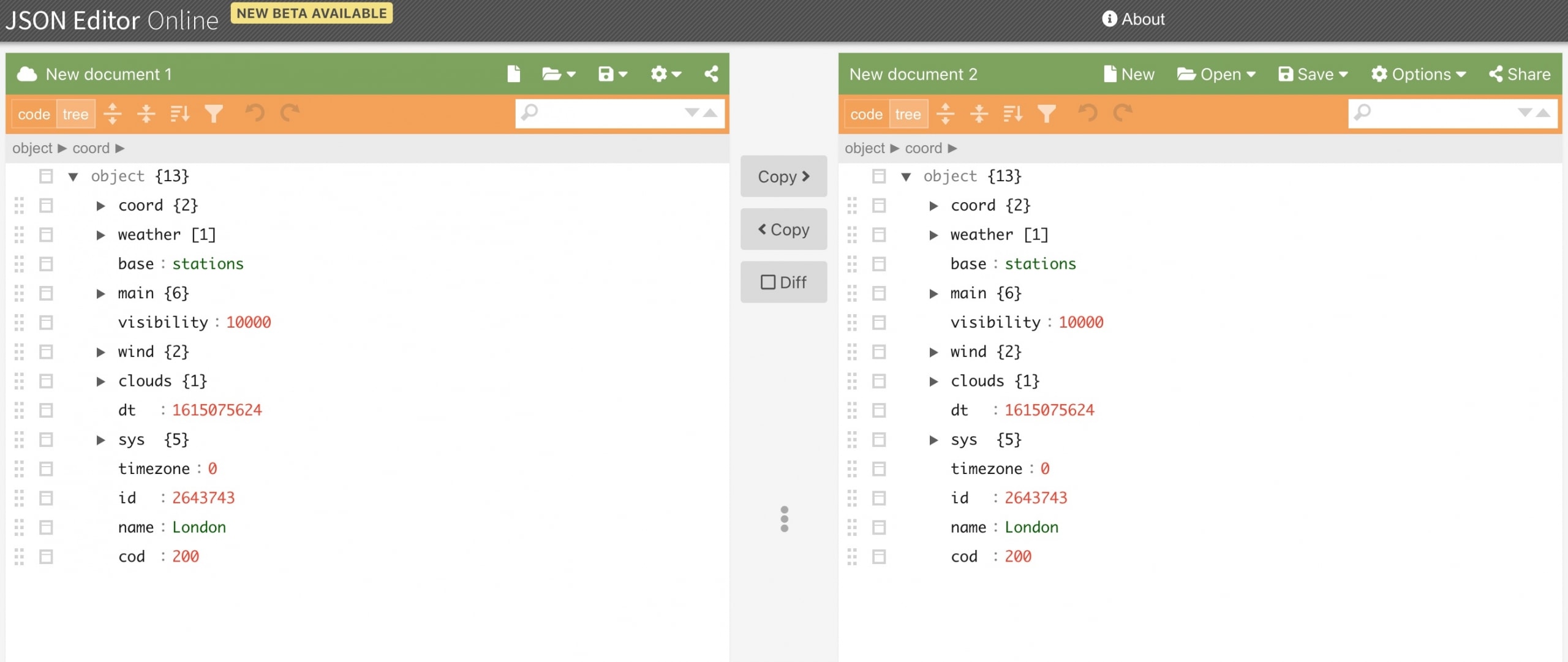Click the filter icon in right editor toolbar

click(1047, 113)
